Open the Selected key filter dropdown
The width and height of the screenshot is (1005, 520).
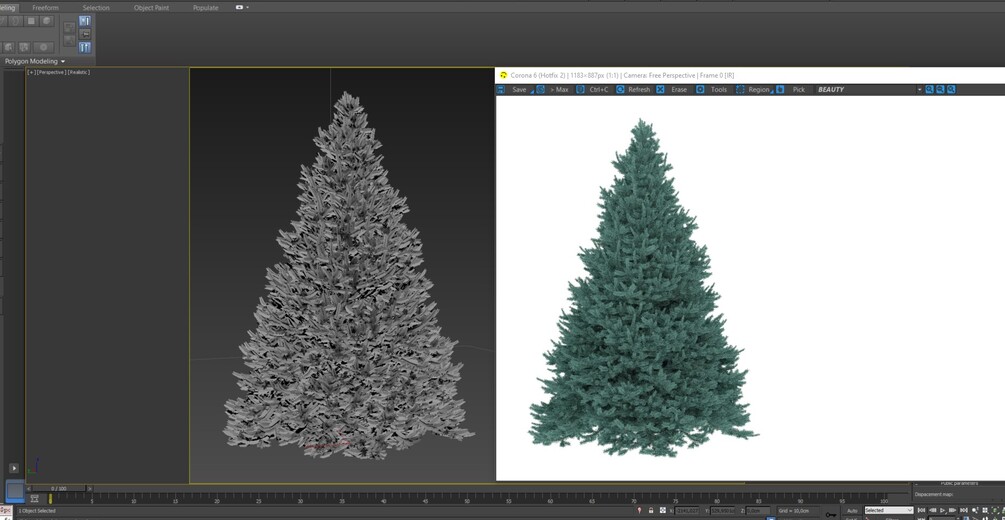888,510
